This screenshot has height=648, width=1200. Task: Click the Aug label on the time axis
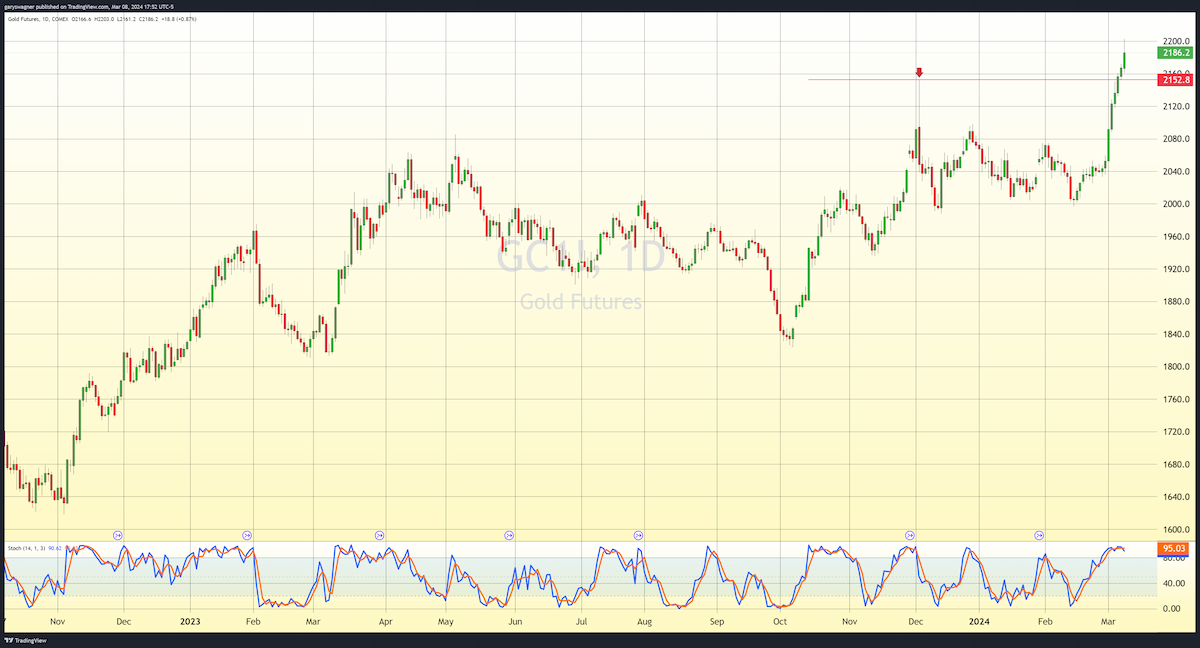[x=645, y=621]
